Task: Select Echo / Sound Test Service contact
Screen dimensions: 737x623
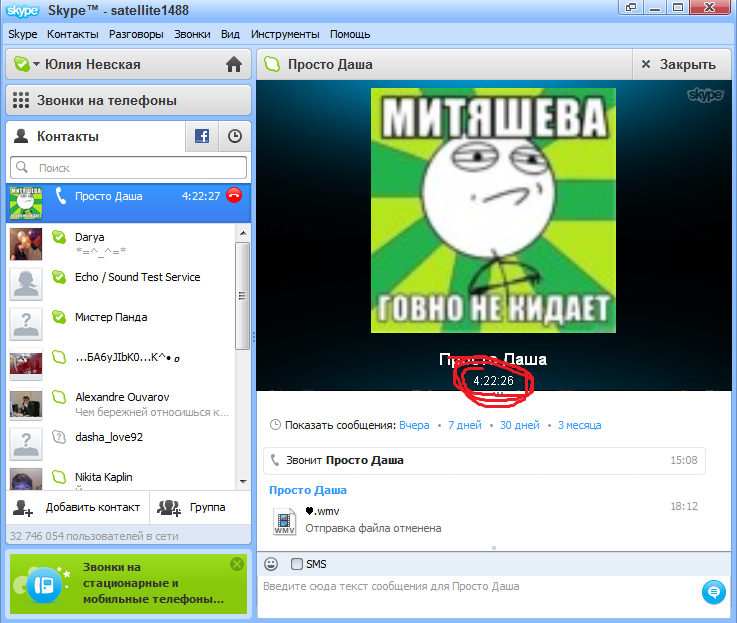Action: [x=120, y=284]
